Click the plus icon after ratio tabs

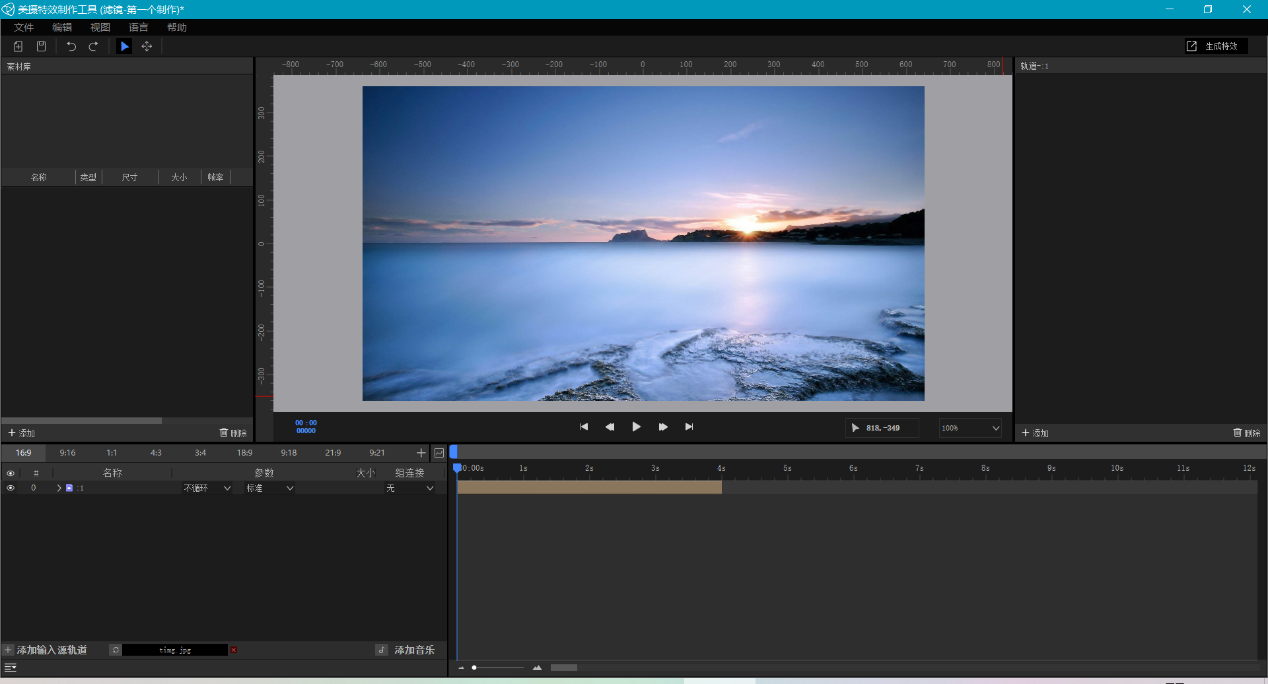point(421,453)
